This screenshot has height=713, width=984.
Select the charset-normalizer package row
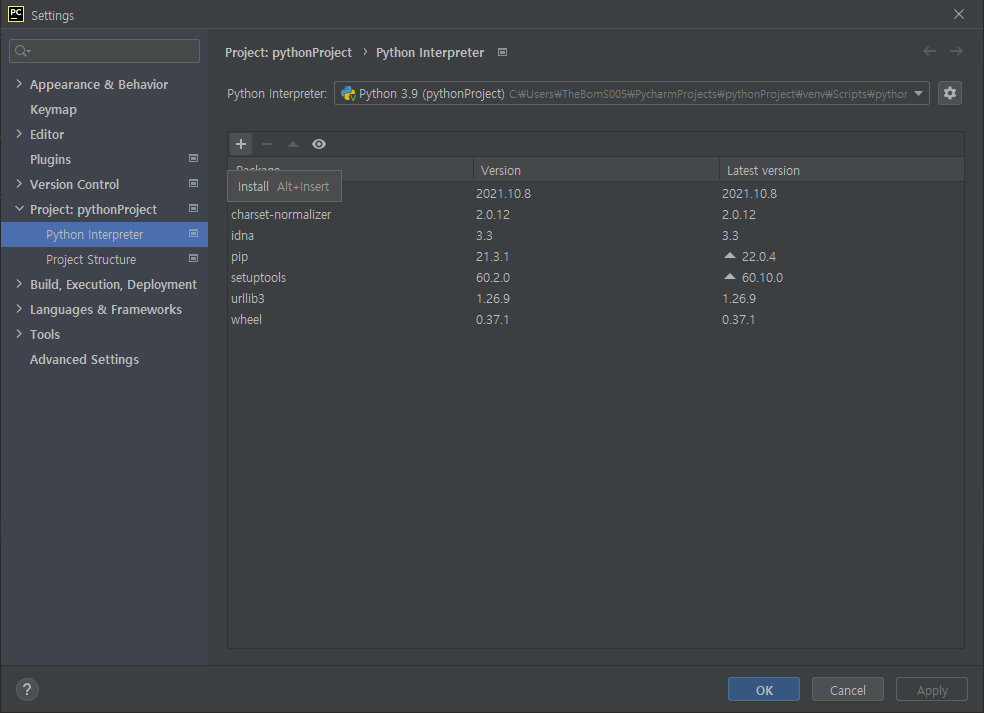pyautogui.click(x=596, y=215)
